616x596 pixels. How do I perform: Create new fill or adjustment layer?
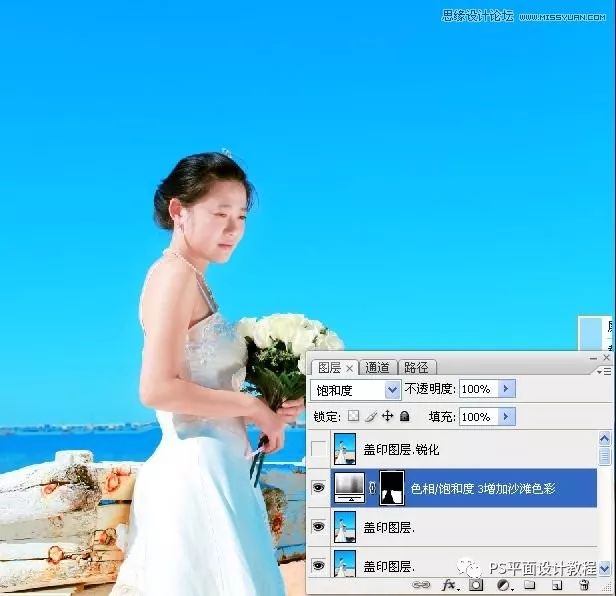click(x=504, y=585)
